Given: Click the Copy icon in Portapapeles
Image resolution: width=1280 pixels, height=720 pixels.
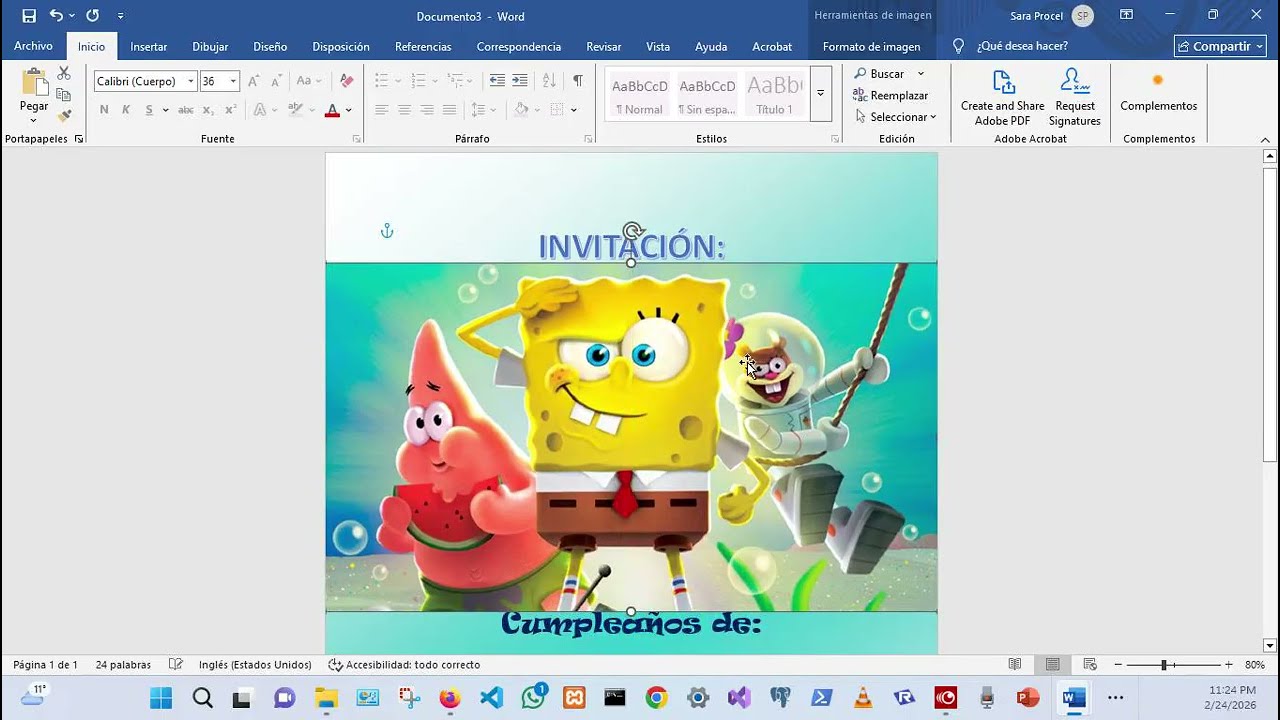Looking at the screenshot, I should tap(64, 95).
